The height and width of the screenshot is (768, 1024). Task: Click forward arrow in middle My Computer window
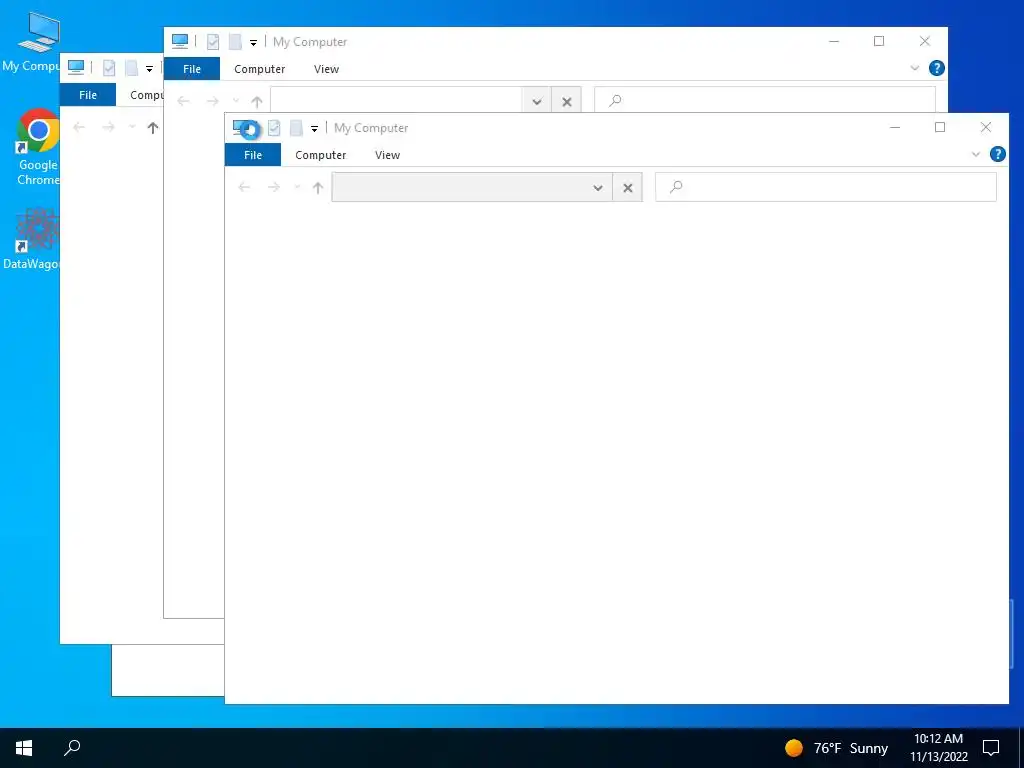point(213,101)
